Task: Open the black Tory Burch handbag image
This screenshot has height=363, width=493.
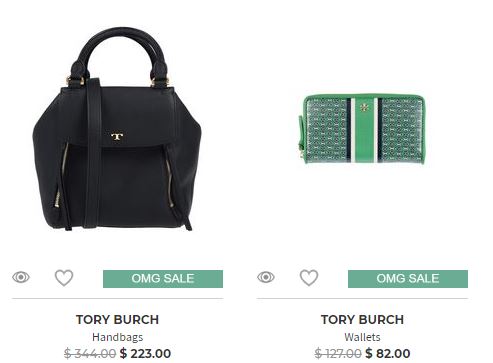Action: [x=117, y=129]
